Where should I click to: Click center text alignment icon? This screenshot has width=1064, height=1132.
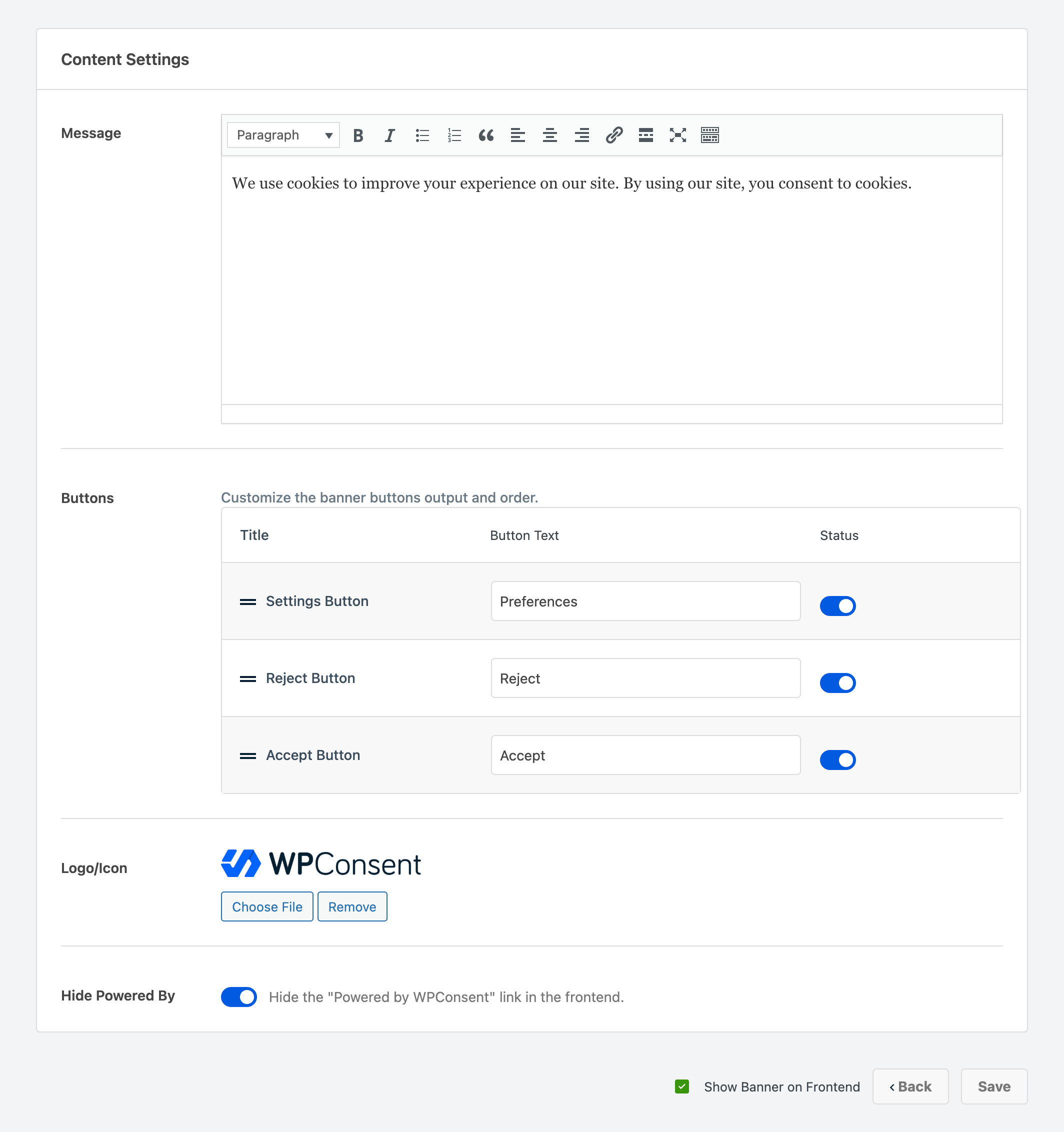click(550, 135)
